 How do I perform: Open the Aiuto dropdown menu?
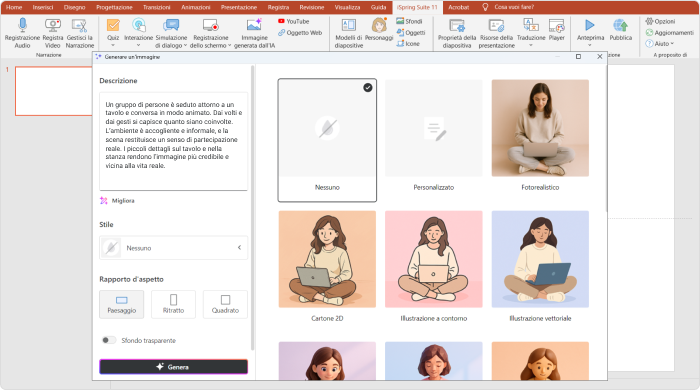click(x=660, y=43)
